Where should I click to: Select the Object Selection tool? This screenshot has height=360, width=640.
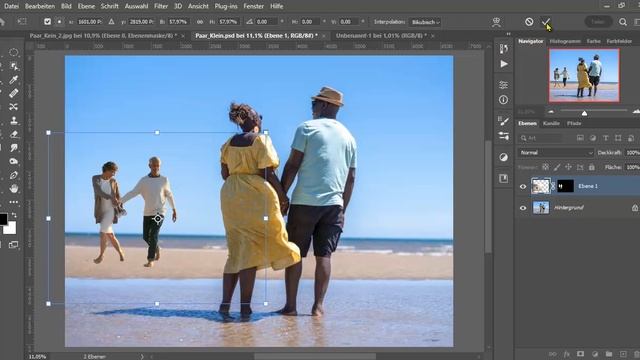pyautogui.click(x=13, y=66)
